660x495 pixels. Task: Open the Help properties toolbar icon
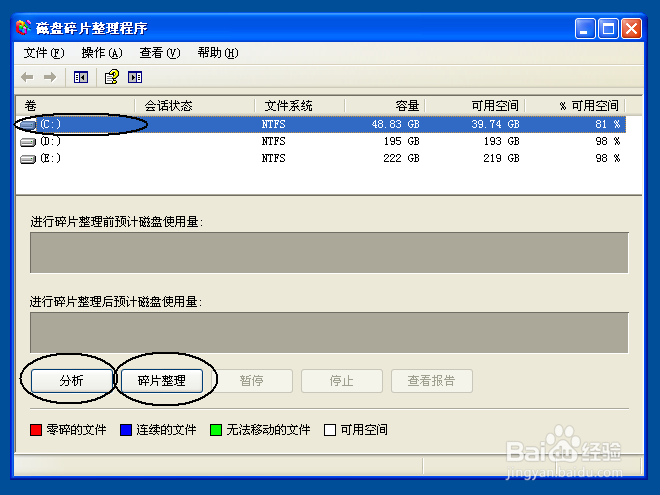(112, 77)
